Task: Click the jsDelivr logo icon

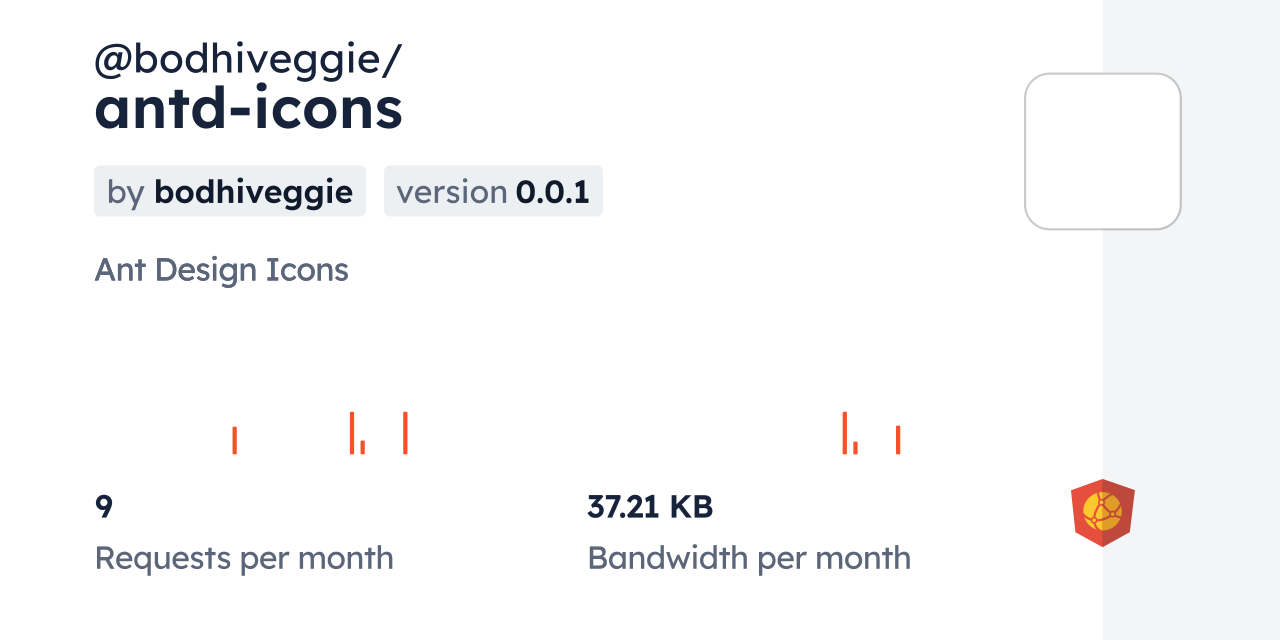Action: pyautogui.click(x=1102, y=513)
